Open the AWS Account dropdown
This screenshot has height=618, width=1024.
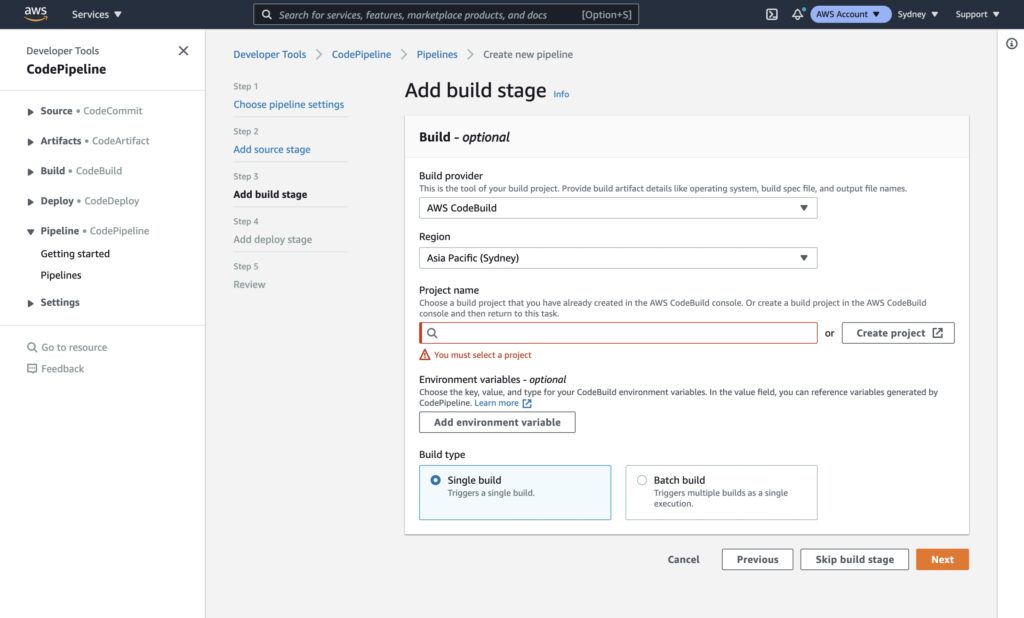850,14
